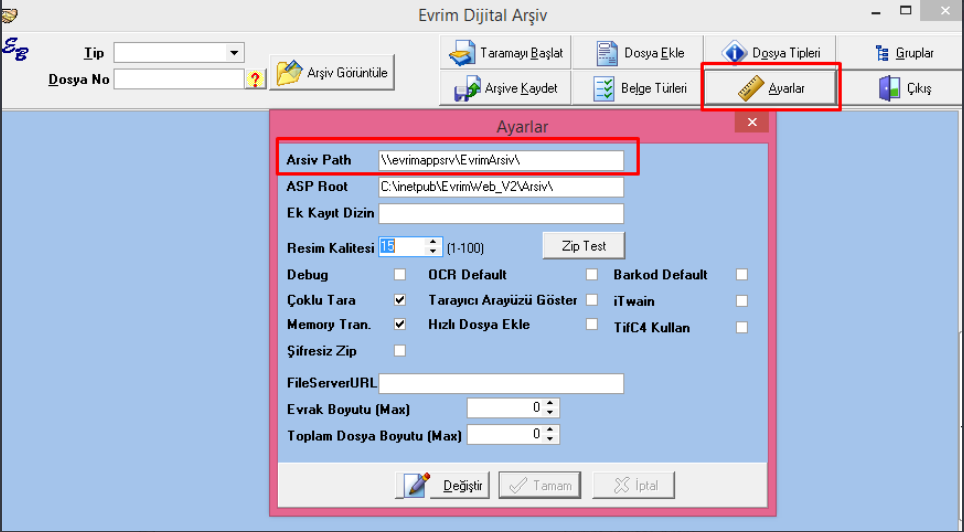Viewport: 964px width, 532px height.
Task: Click the yellow question mark lookup icon
Action: tap(254, 79)
